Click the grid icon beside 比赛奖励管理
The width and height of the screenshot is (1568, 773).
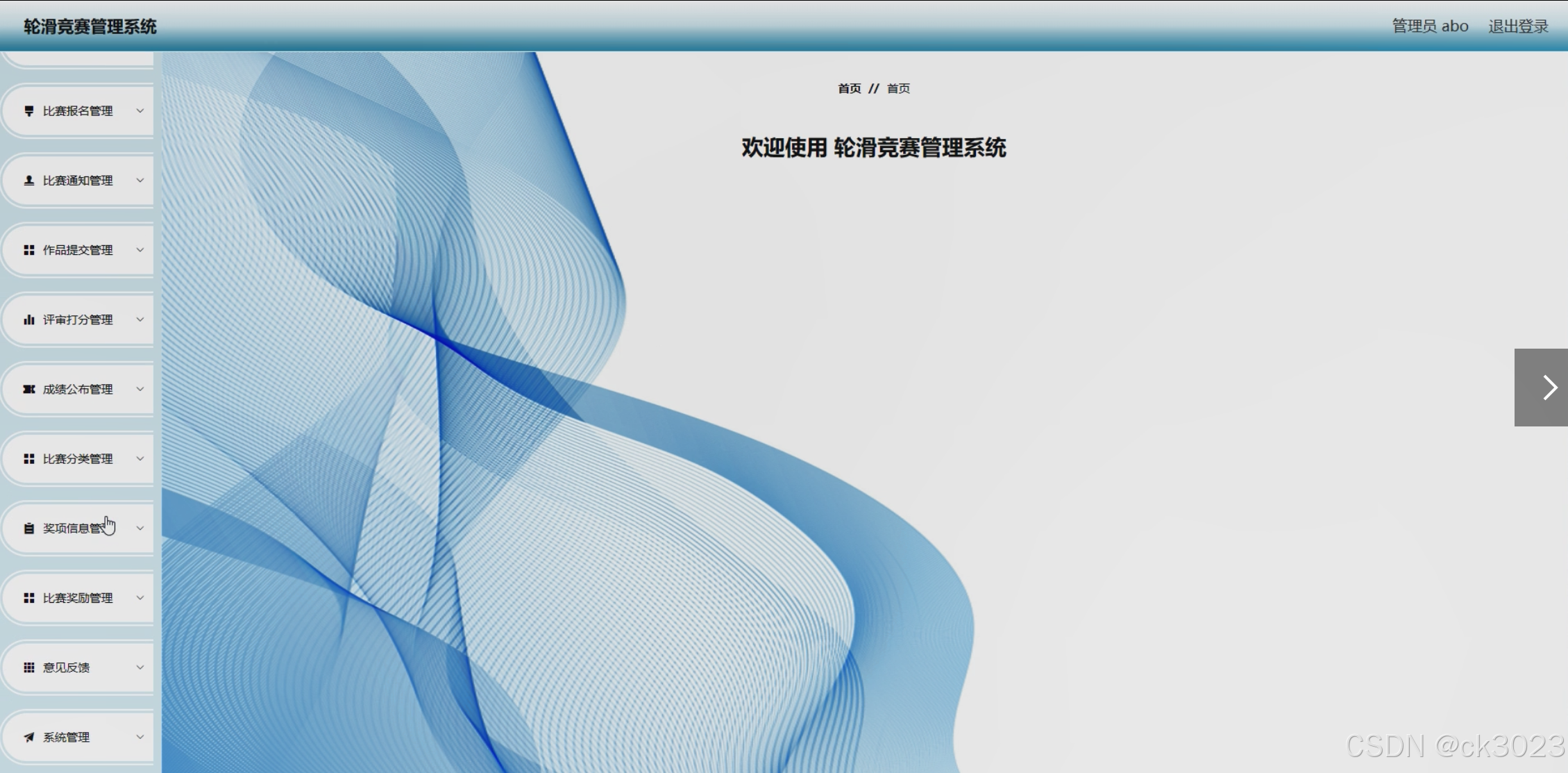[x=28, y=598]
